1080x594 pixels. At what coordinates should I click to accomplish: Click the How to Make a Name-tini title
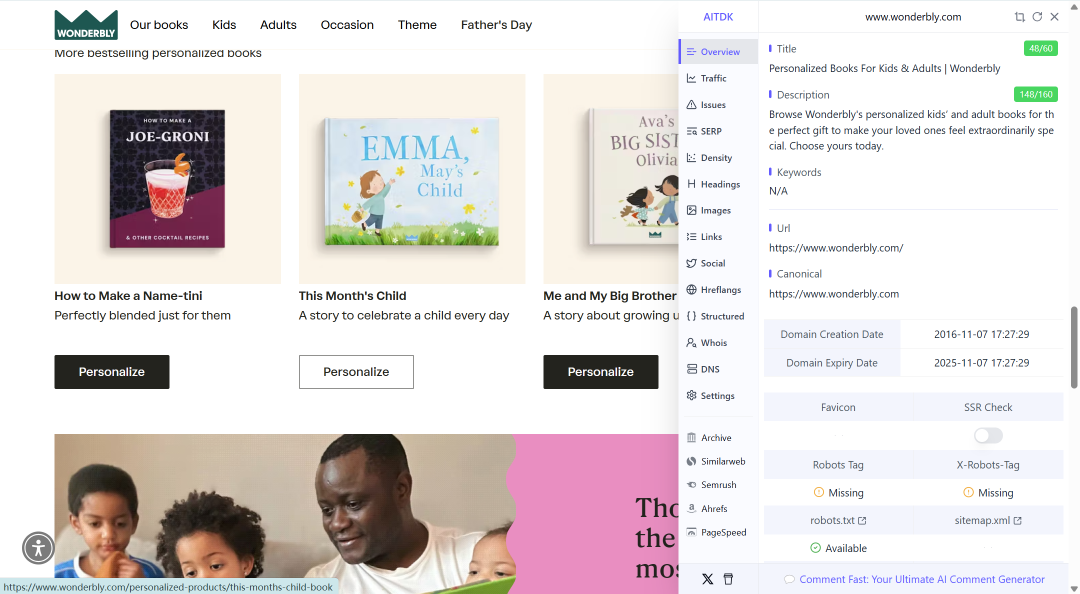click(128, 296)
